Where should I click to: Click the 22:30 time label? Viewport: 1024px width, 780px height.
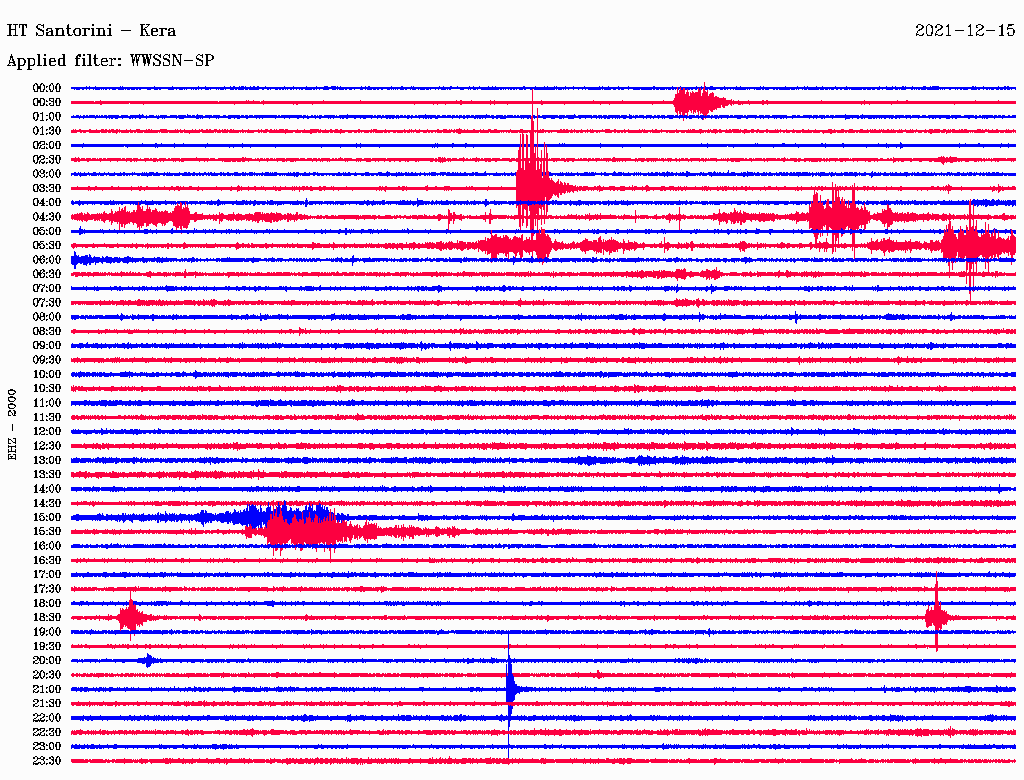pos(47,732)
